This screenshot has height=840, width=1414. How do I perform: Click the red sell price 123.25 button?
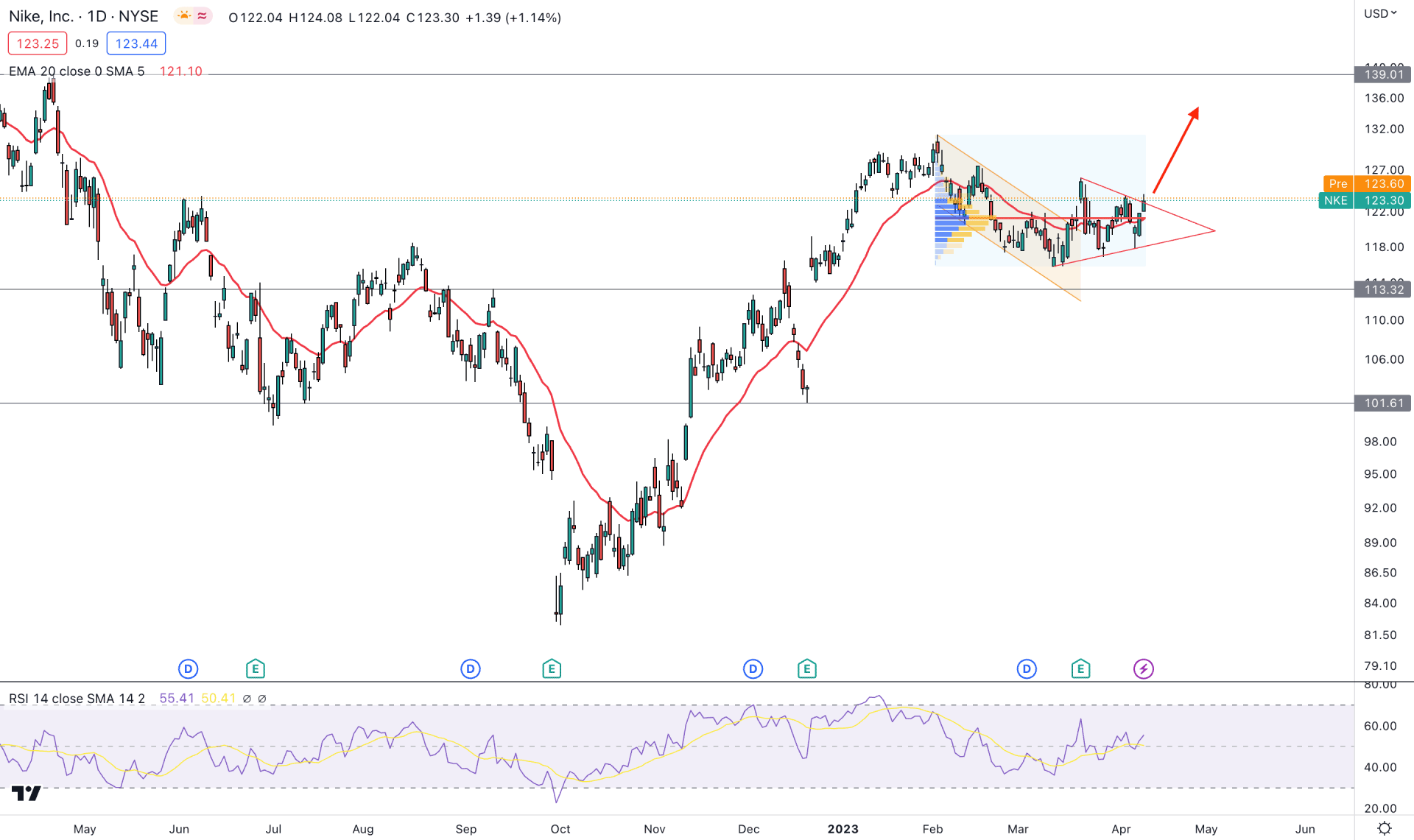coord(38,43)
